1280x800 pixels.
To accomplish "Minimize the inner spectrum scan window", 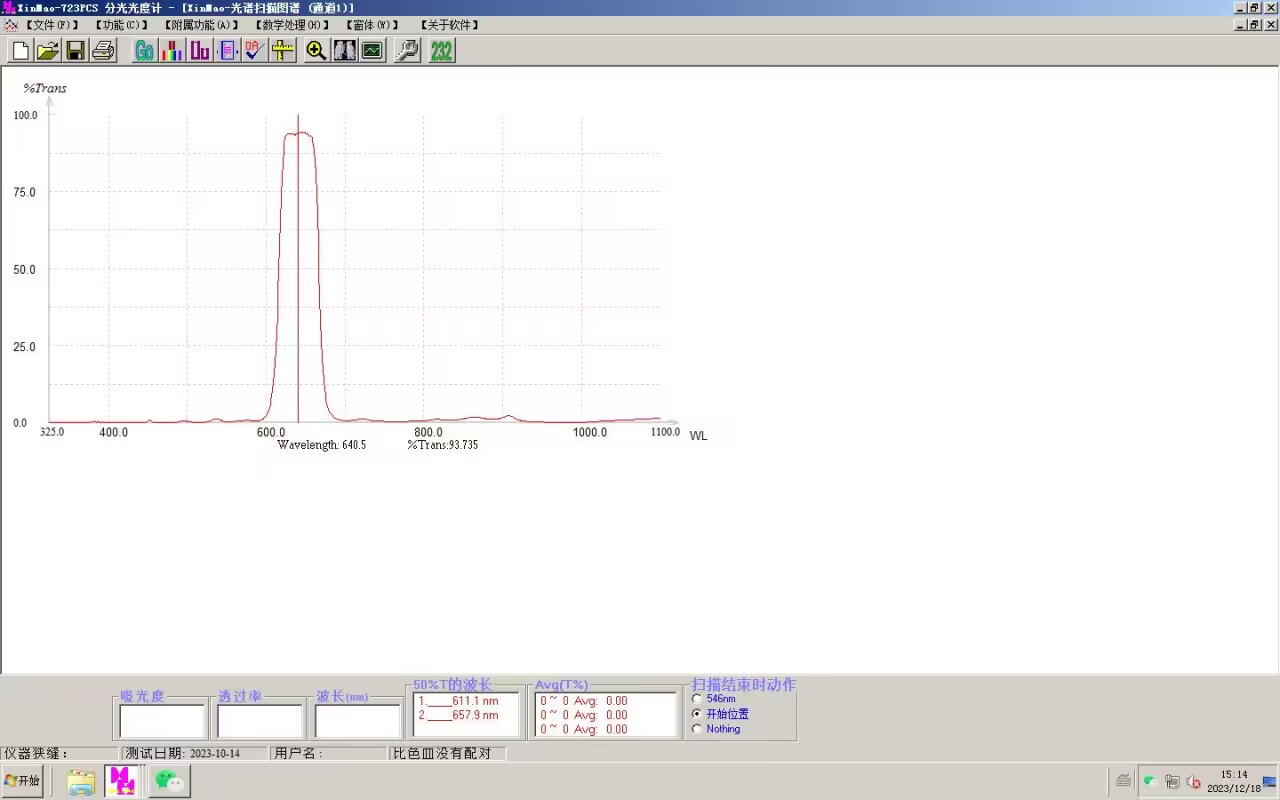I will [1239, 25].
